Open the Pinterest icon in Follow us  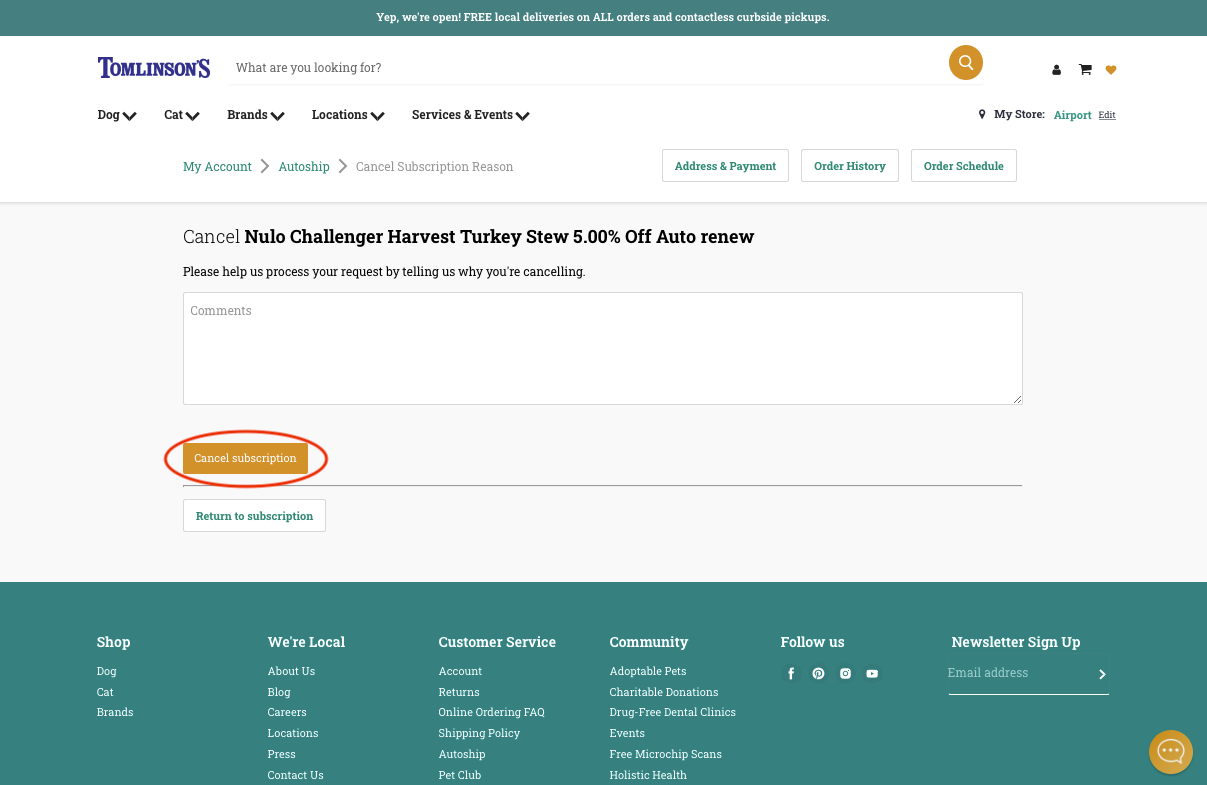click(x=818, y=674)
